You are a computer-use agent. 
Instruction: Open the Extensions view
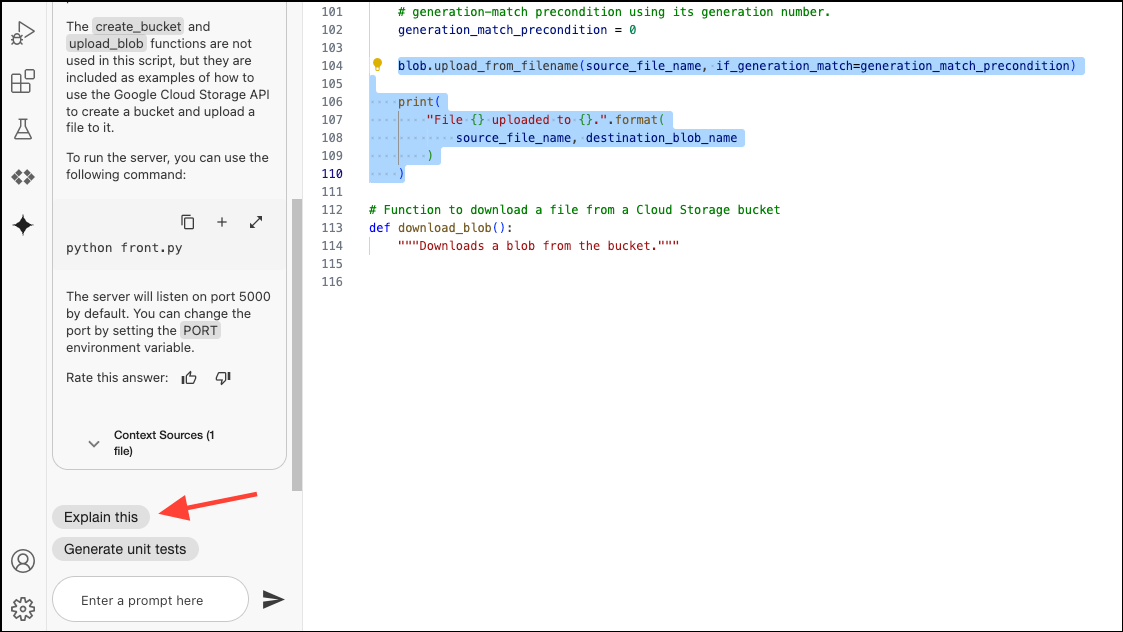click(22, 81)
